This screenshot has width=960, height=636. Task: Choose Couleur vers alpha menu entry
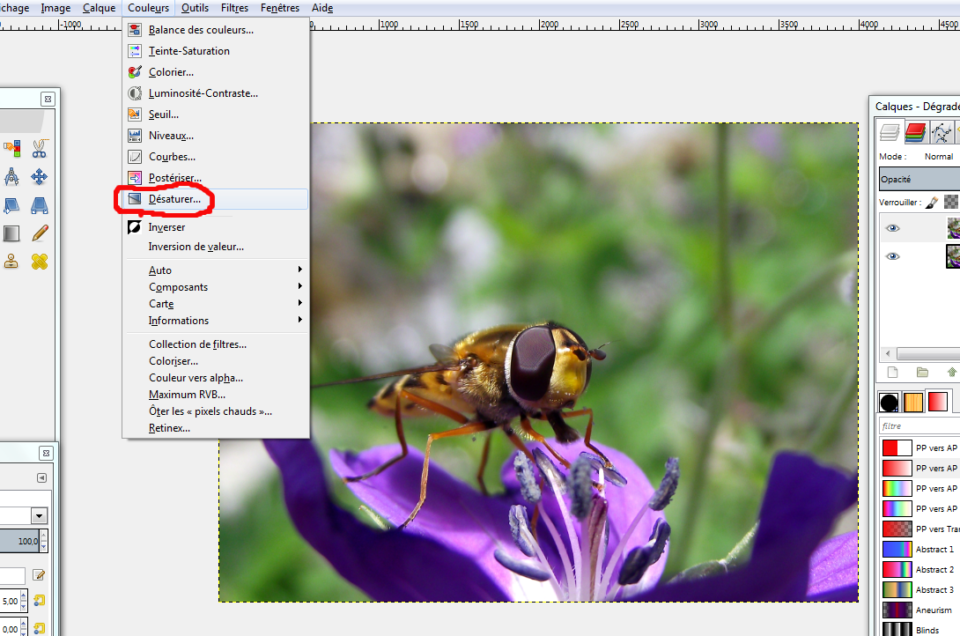pos(216,378)
